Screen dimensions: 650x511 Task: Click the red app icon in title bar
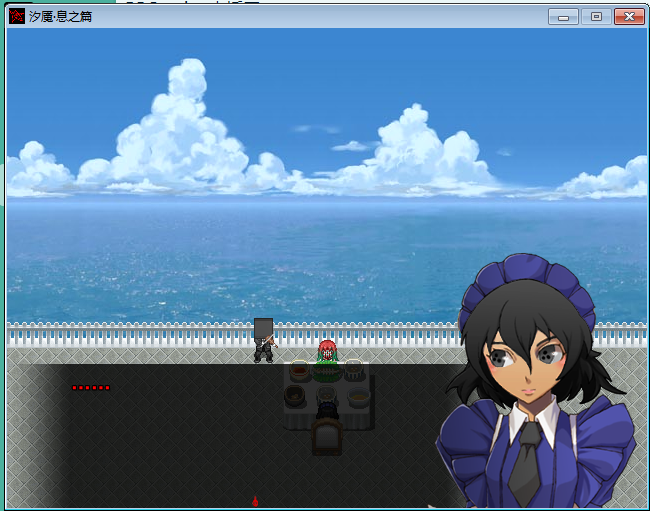coord(17,17)
